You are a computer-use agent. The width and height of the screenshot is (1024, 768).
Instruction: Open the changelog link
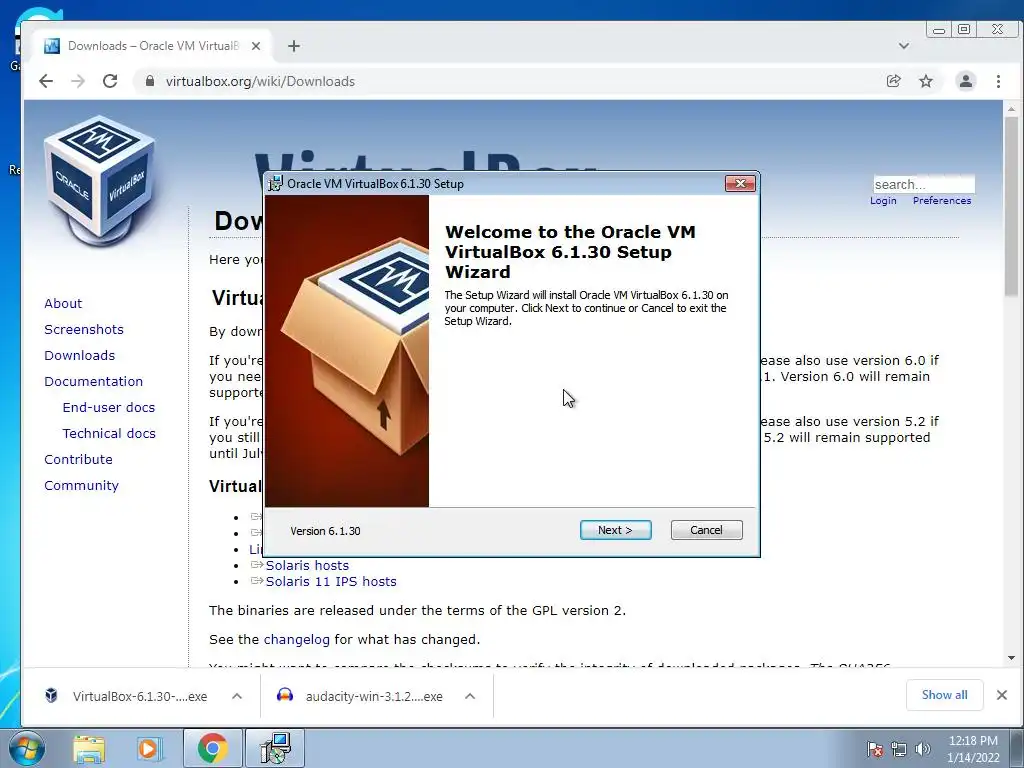pyautogui.click(x=296, y=640)
